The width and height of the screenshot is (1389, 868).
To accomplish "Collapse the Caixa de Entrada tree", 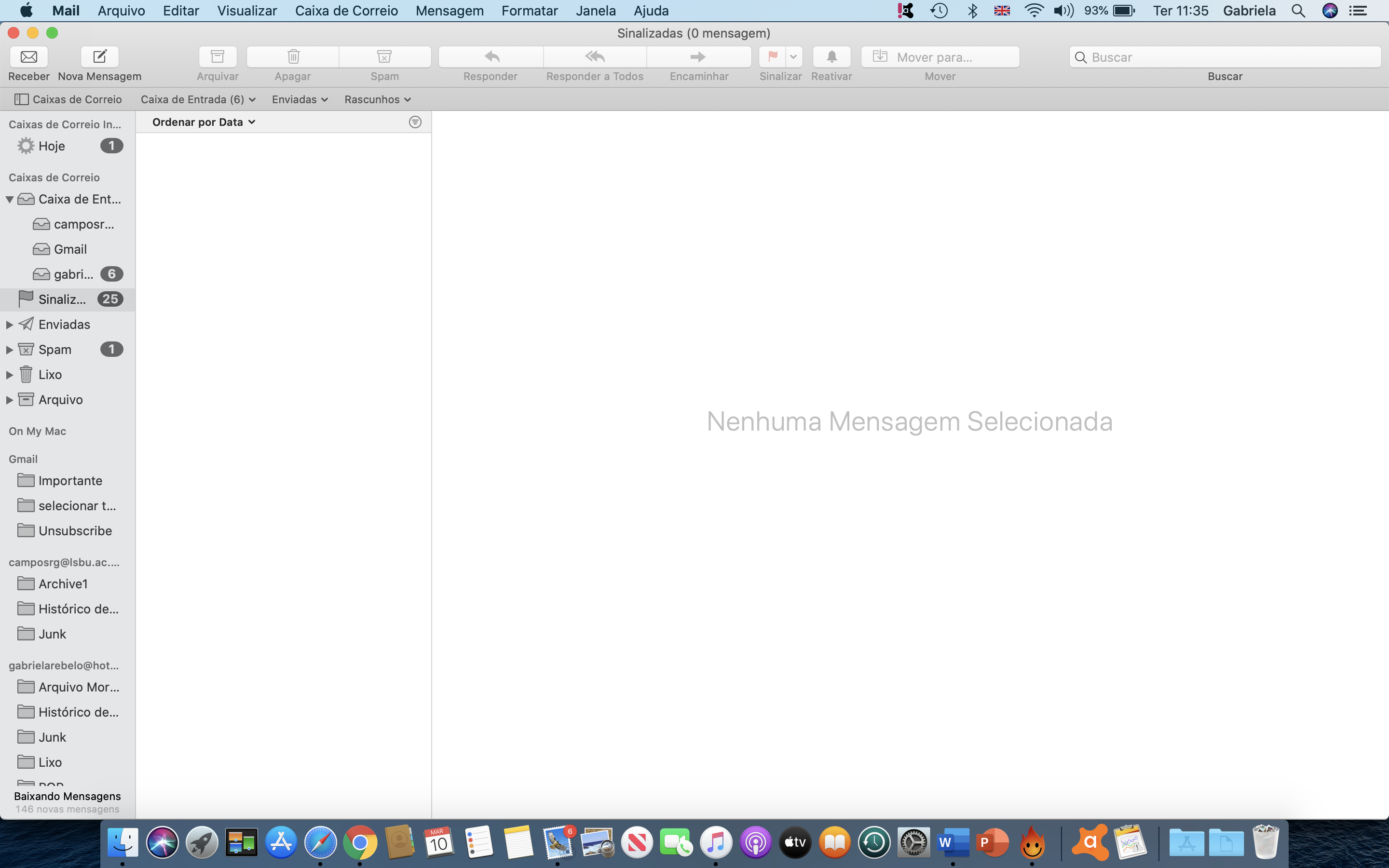I will tap(10, 199).
